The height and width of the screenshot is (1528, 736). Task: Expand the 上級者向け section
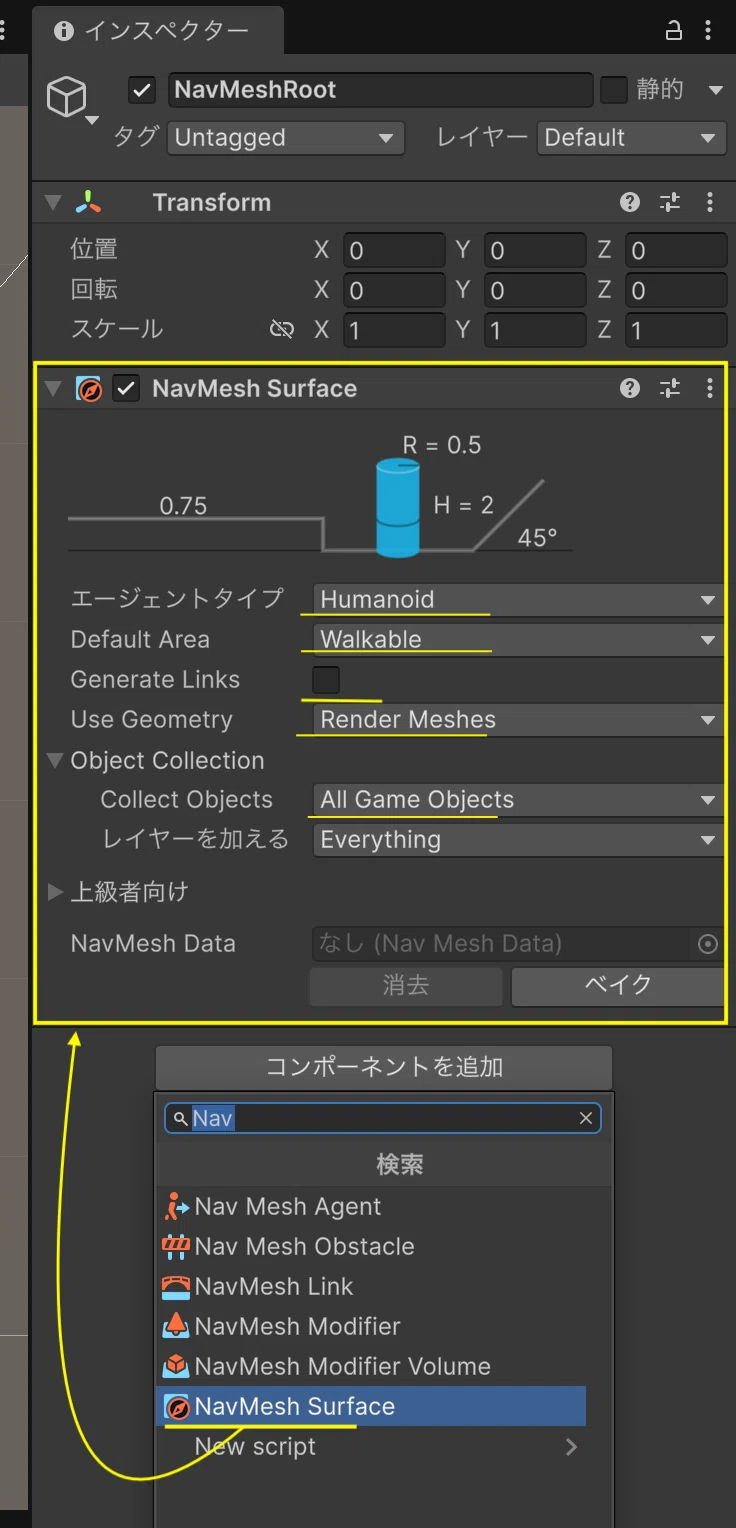55,892
